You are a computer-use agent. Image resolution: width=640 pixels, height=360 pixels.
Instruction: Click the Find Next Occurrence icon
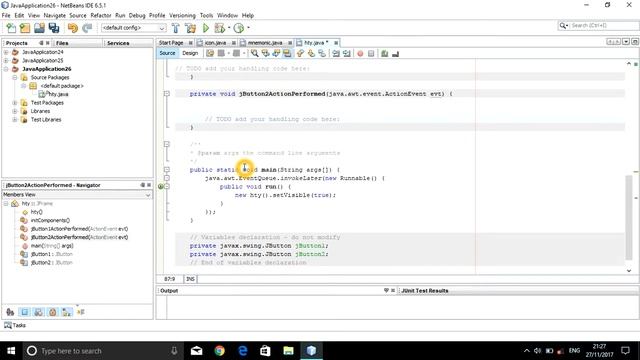(276, 53)
